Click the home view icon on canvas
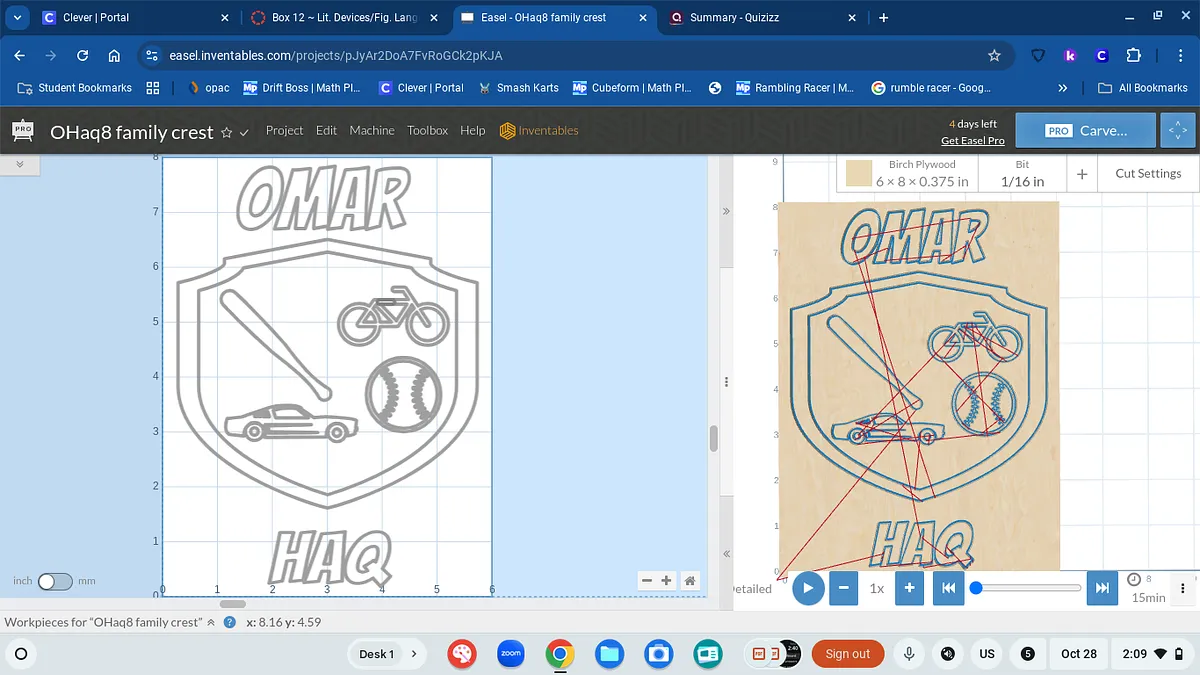The height and width of the screenshot is (675, 1200). tap(689, 581)
